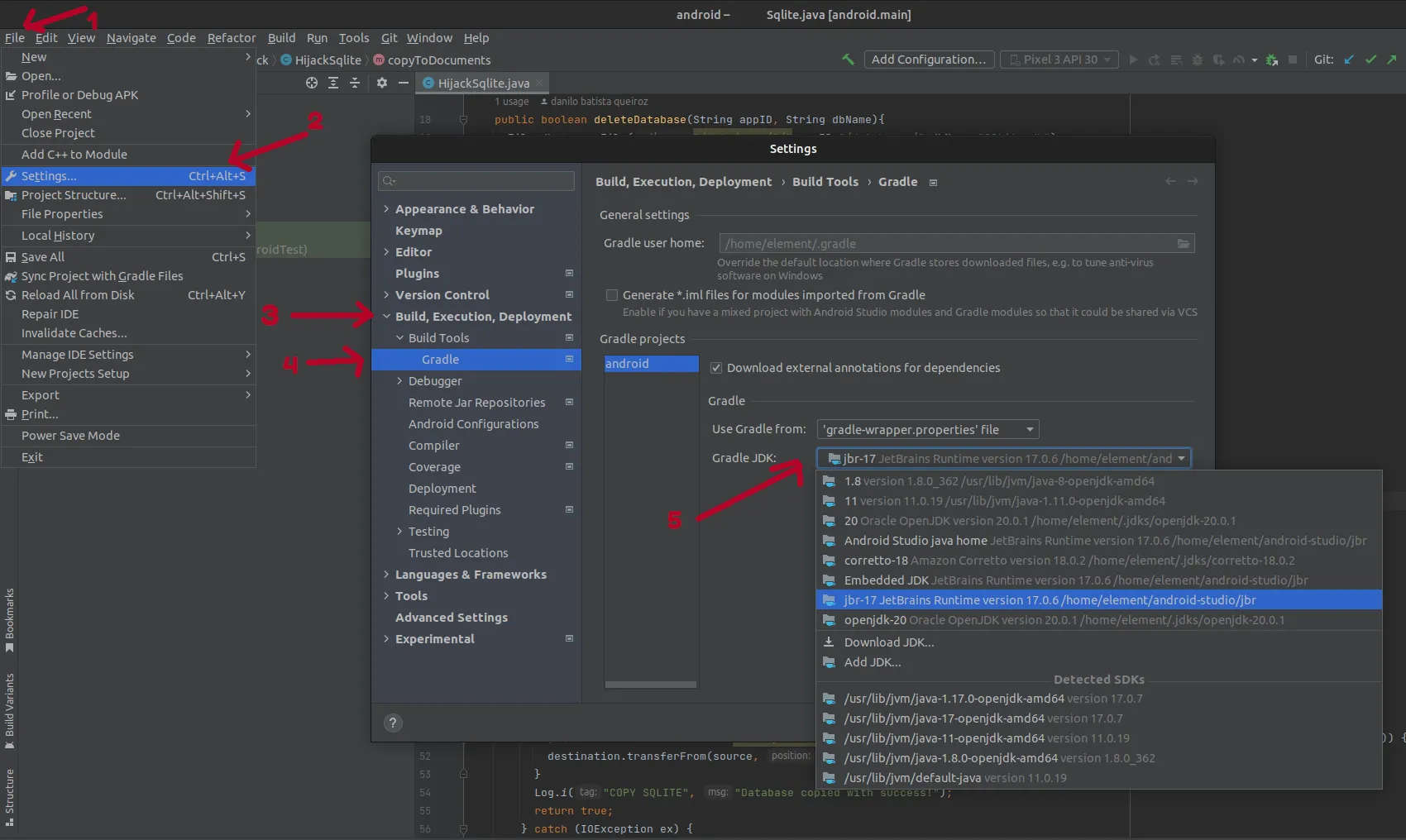Viewport: 1406px width, 840px height.
Task: Open the Pixel 3 API 30 device dropdown
Action: [1059, 60]
